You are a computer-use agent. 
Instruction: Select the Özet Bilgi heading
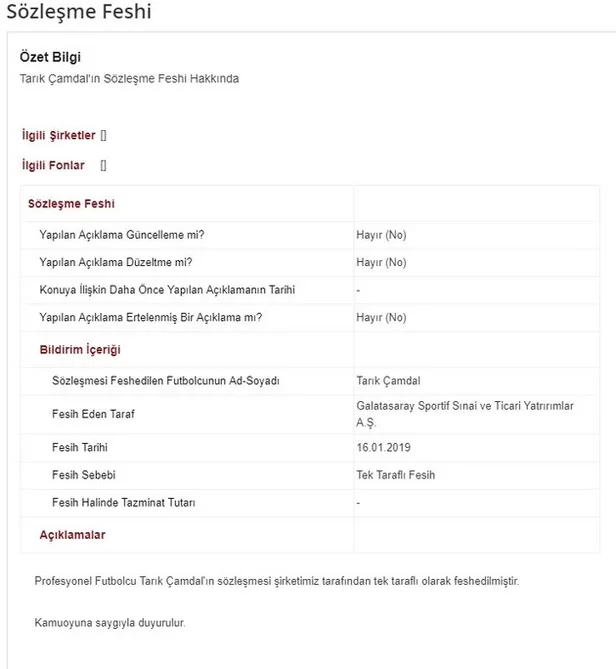coord(50,57)
